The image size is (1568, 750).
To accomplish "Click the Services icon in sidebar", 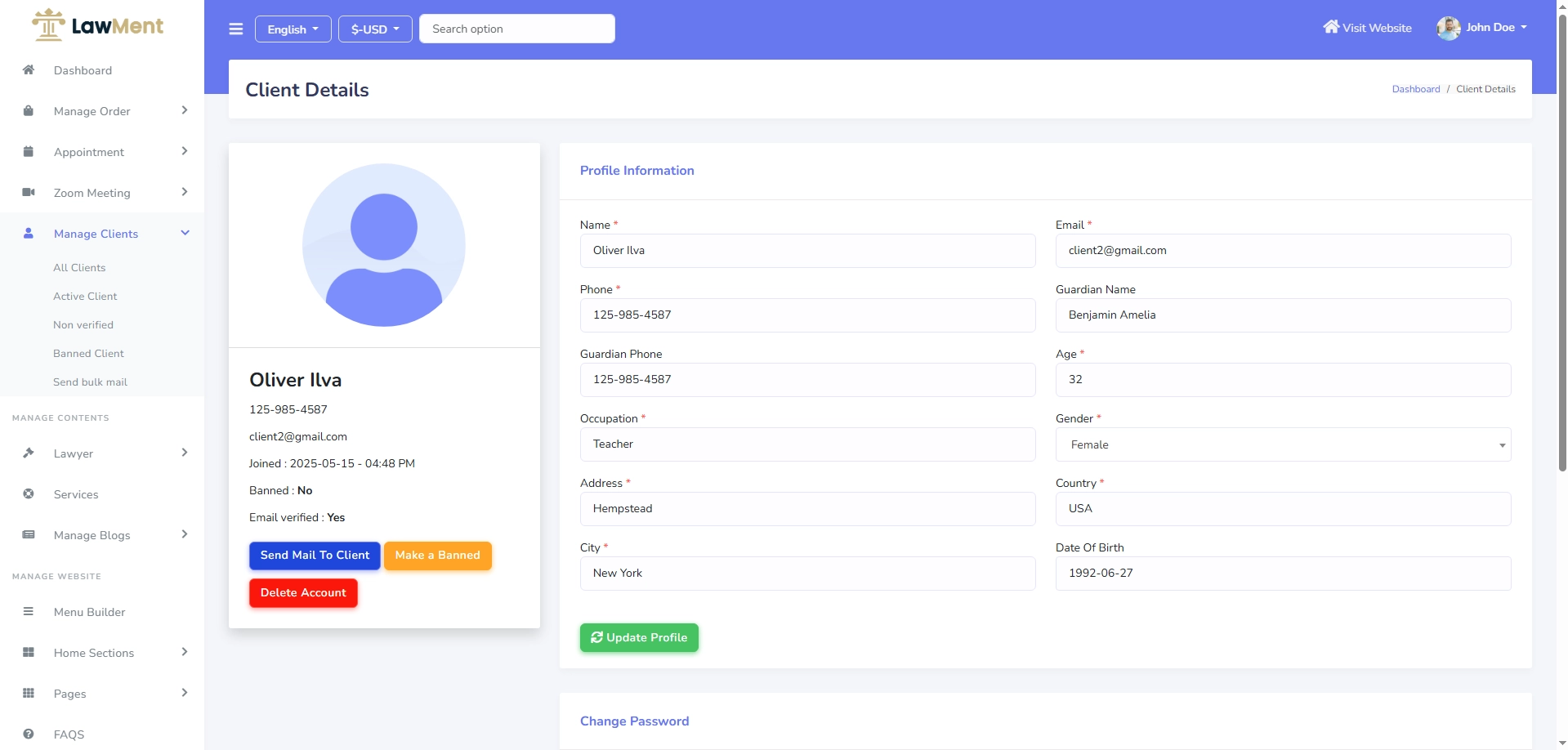I will (29, 493).
